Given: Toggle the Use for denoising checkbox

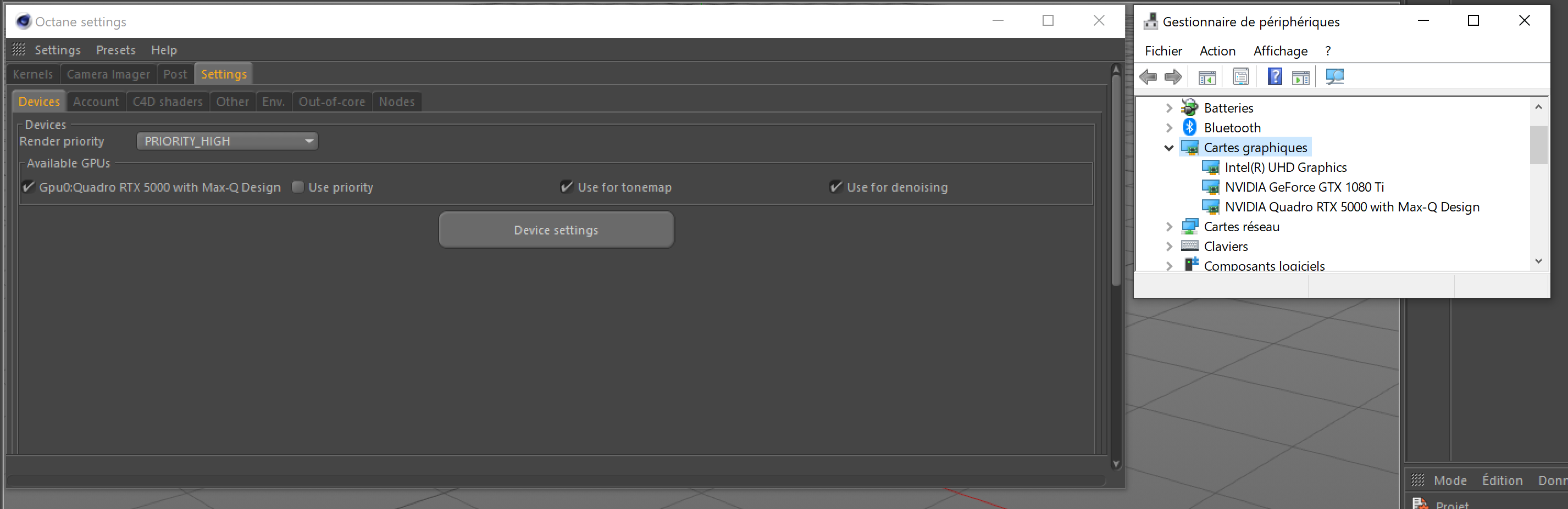Looking at the screenshot, I should pos(836,187).
